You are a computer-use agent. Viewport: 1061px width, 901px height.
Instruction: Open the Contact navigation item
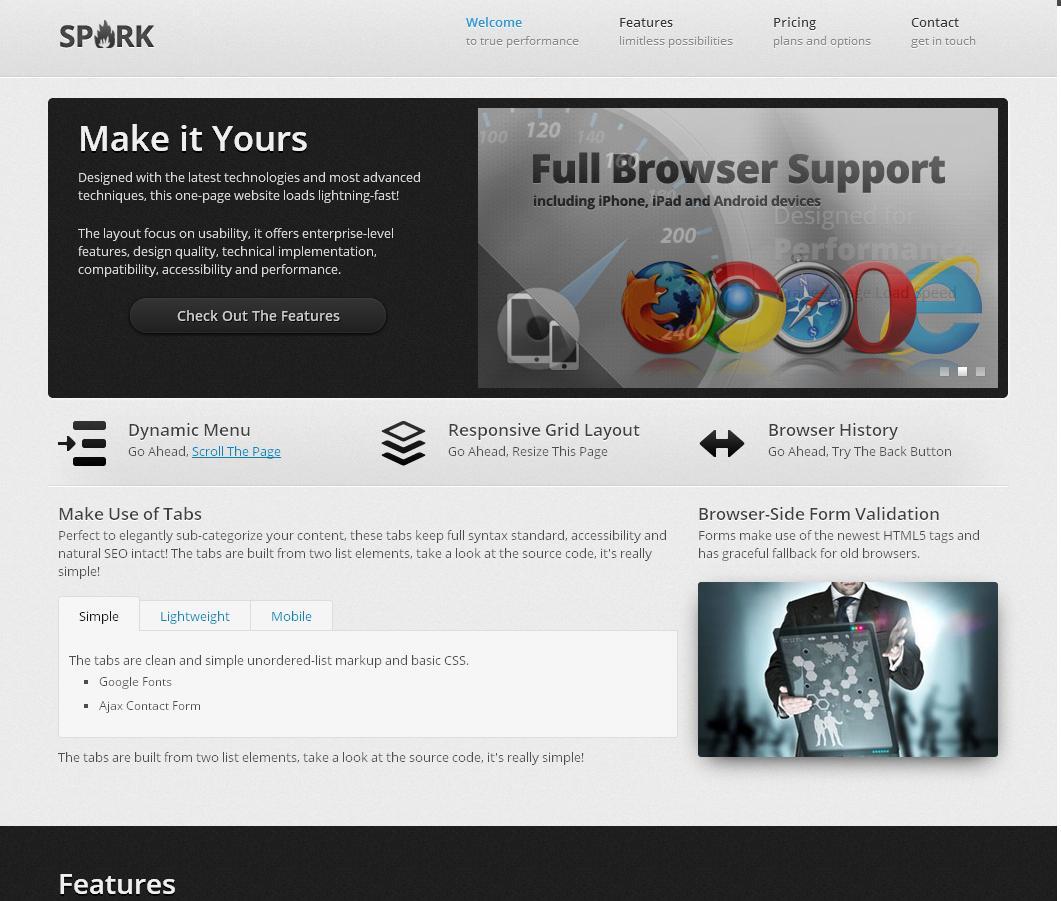point(943,31)
